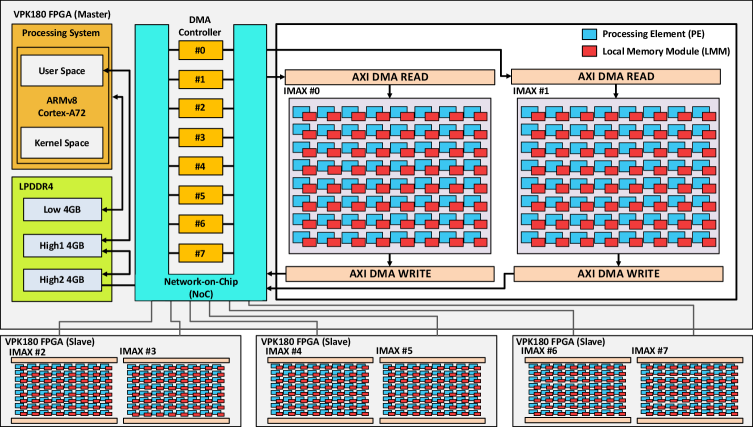The width and height of the screenshot is (753, 427).
Task: Click AXI DMA WRITE below IMAX #0
Action: tap(390, 274)
